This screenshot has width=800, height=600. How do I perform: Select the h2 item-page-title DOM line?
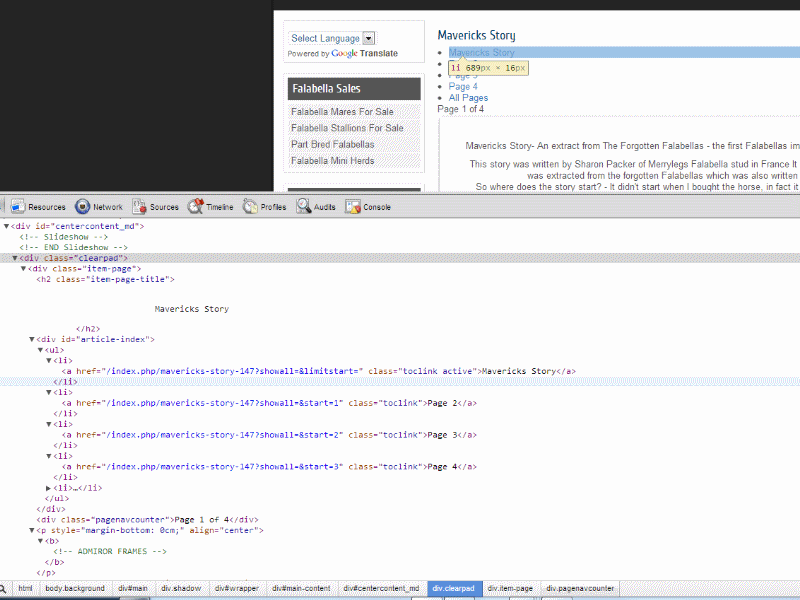click(105, 280)
